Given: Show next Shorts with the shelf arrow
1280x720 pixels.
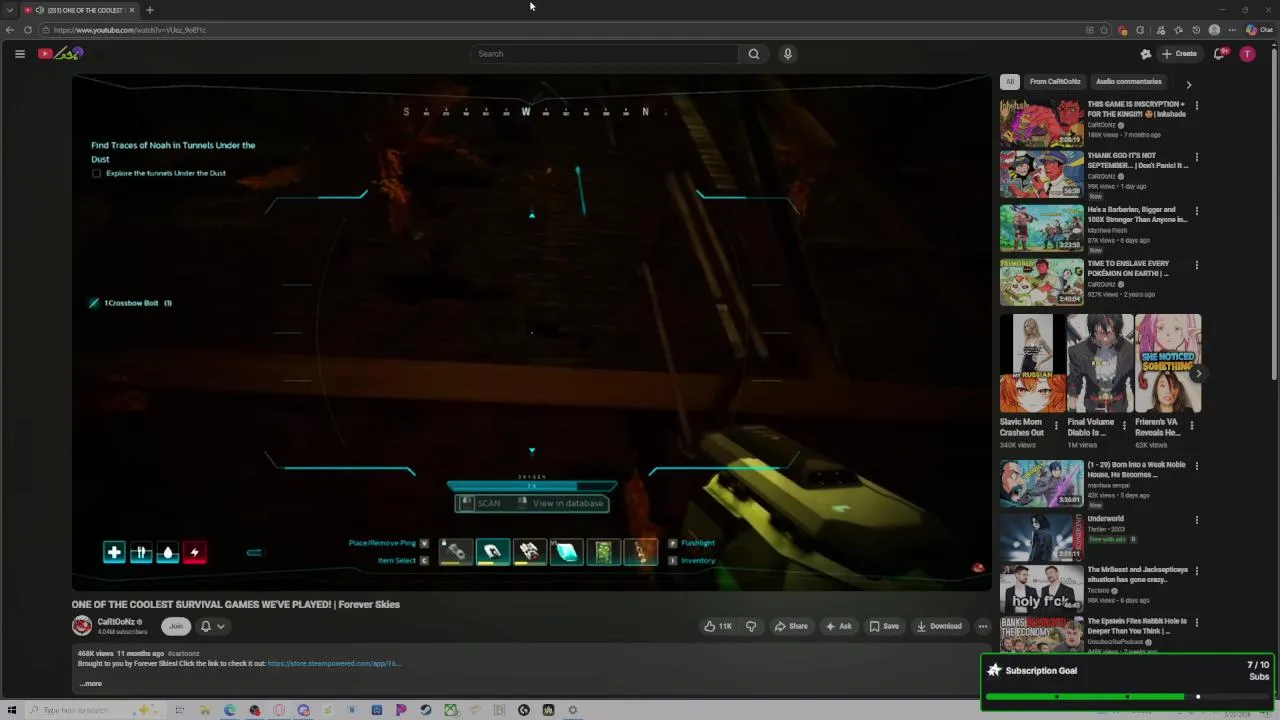Looking at the screenshot, I should tap(1198, 374).
